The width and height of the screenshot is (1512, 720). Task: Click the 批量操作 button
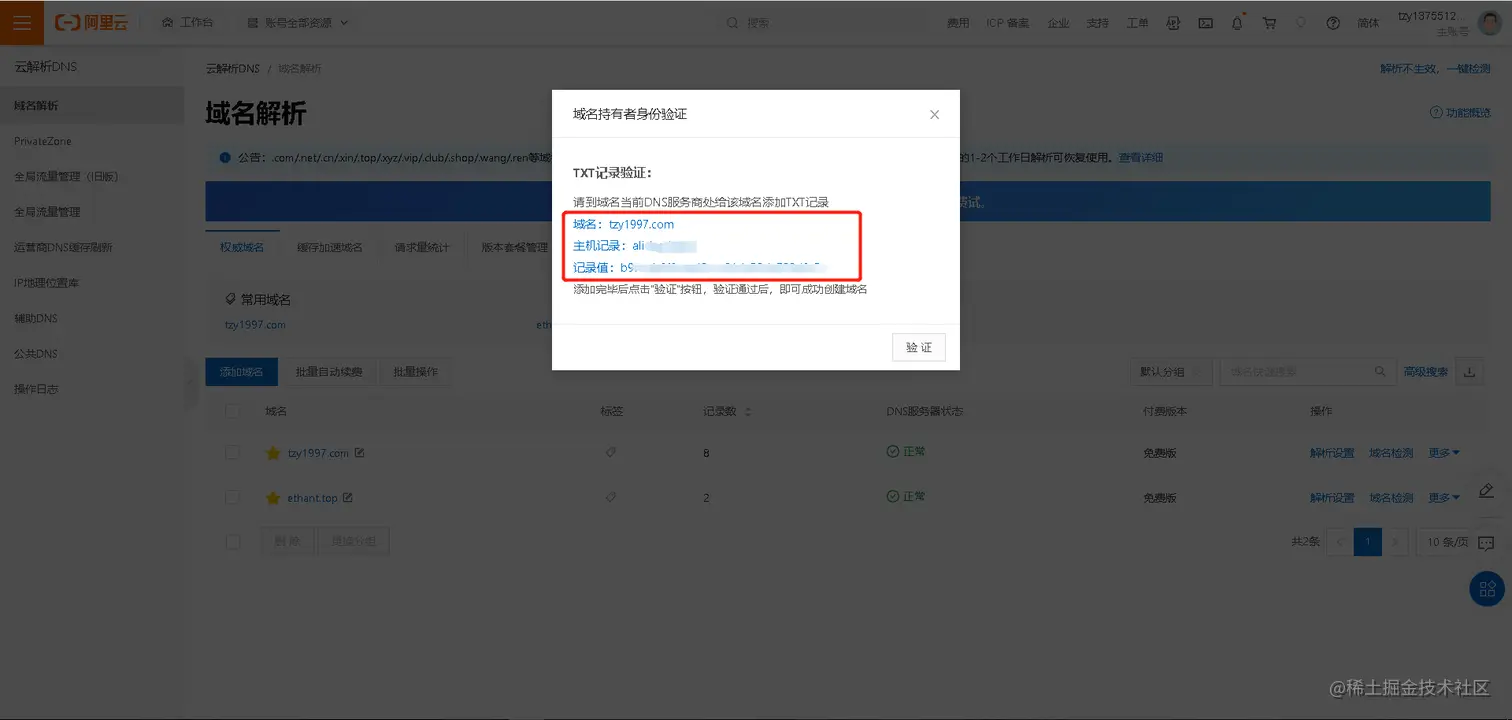pos(415,372)
